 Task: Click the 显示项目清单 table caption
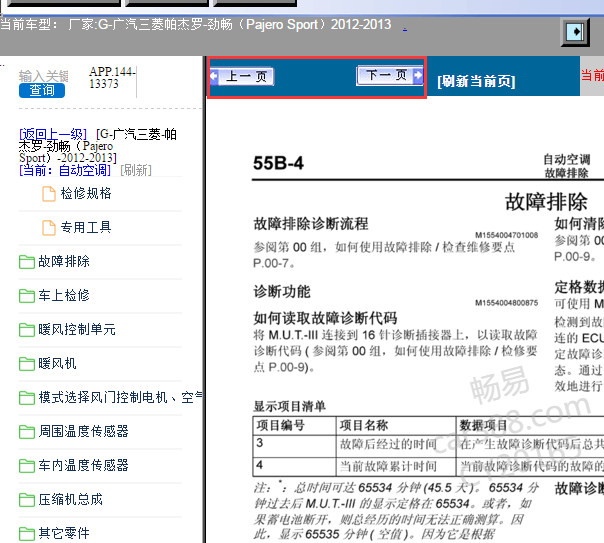click(289, 406)
